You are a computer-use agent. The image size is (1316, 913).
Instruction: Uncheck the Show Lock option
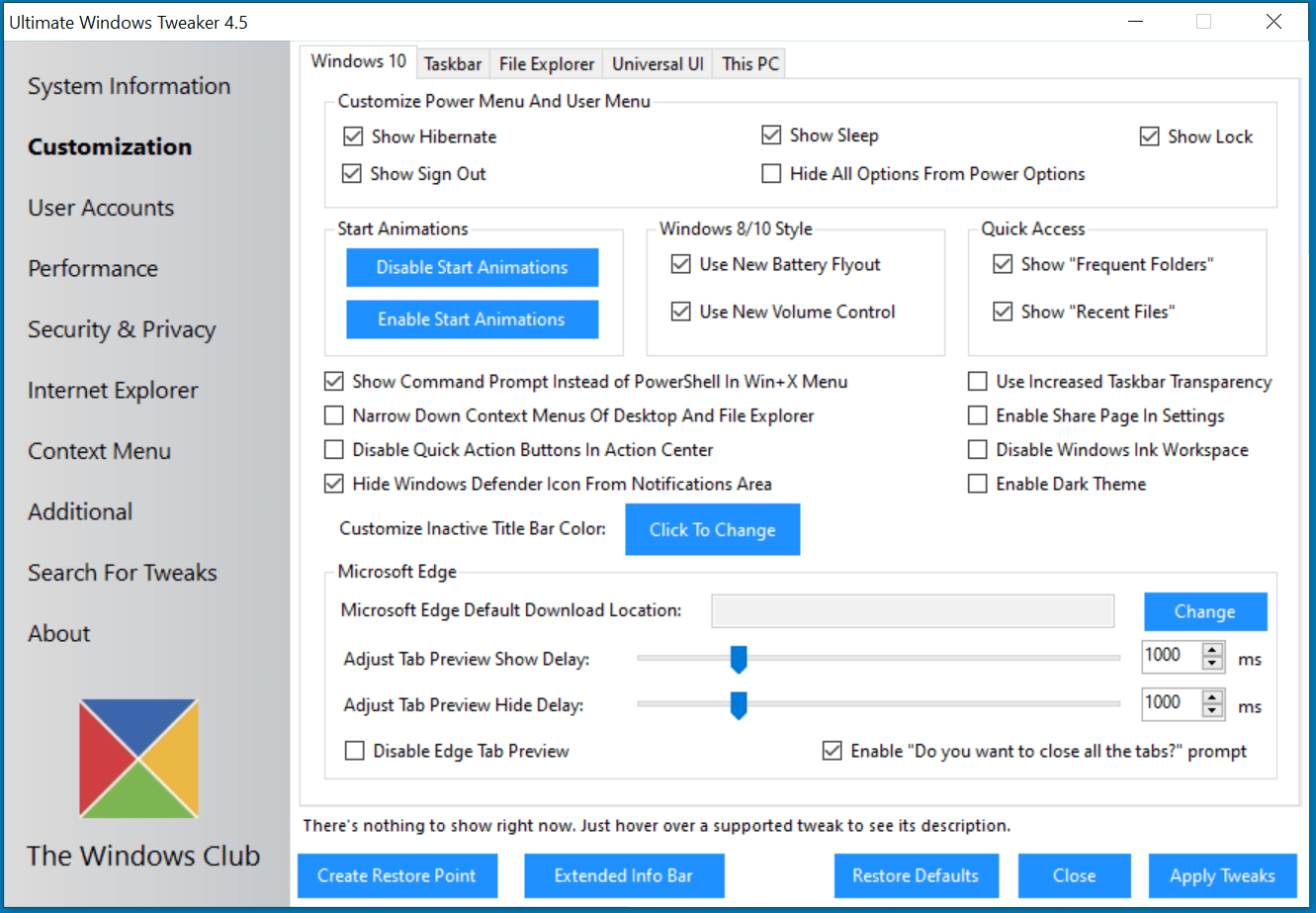tap(1149, 137)
